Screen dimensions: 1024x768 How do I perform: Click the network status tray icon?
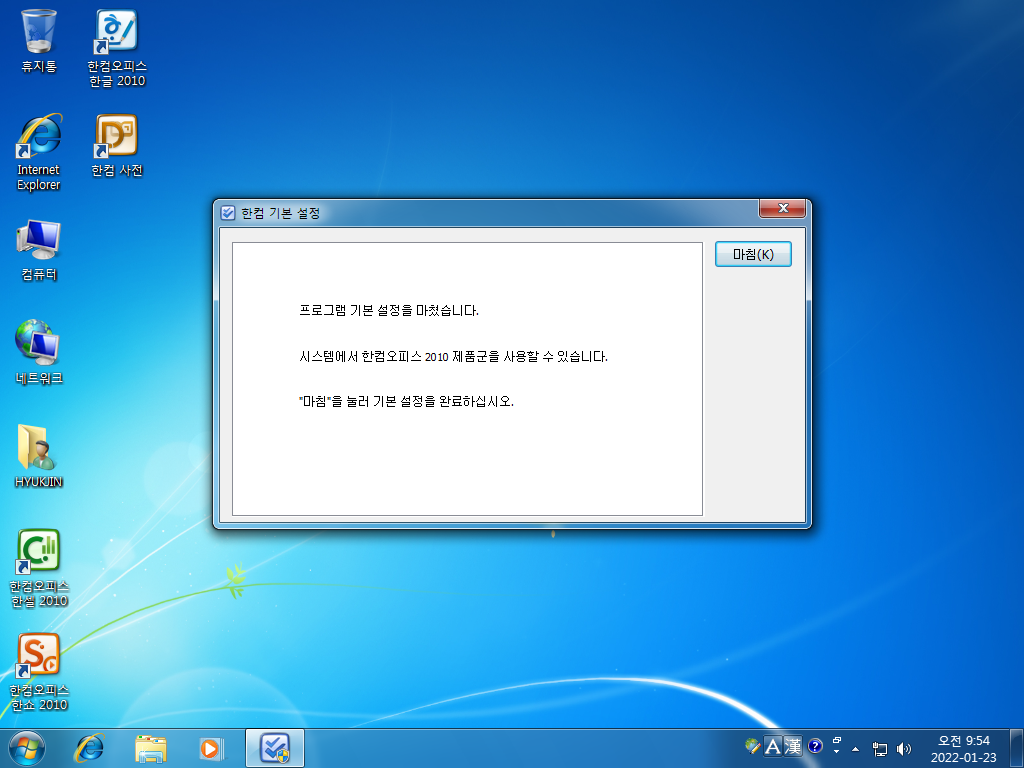coord(880,749)
